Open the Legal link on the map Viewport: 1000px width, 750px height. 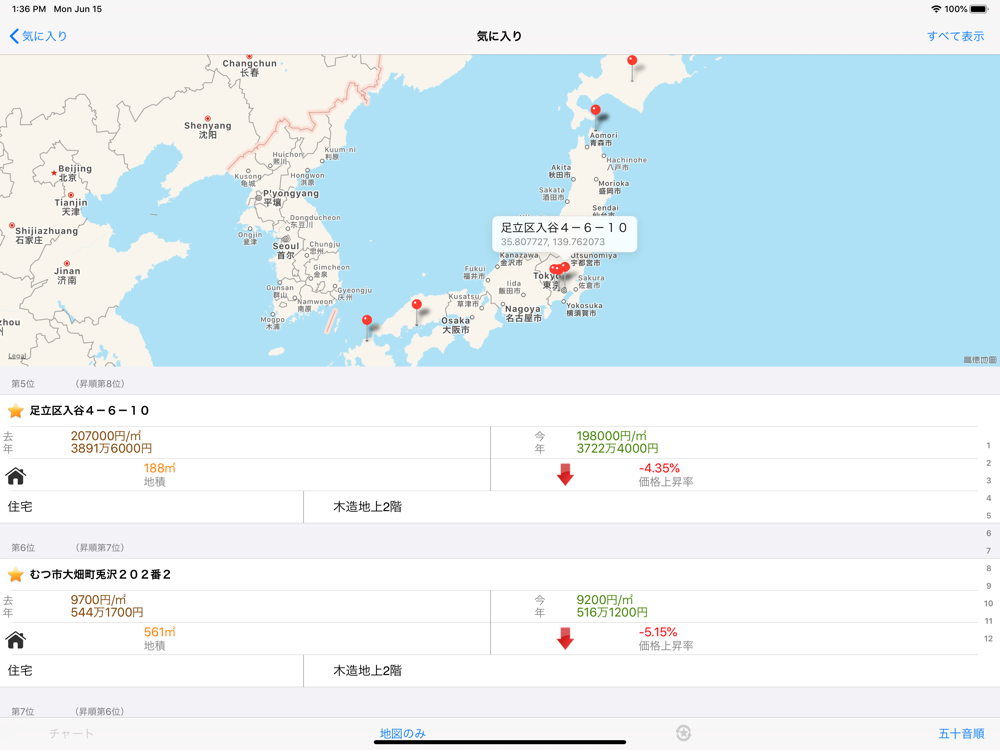tap(17, 356)
